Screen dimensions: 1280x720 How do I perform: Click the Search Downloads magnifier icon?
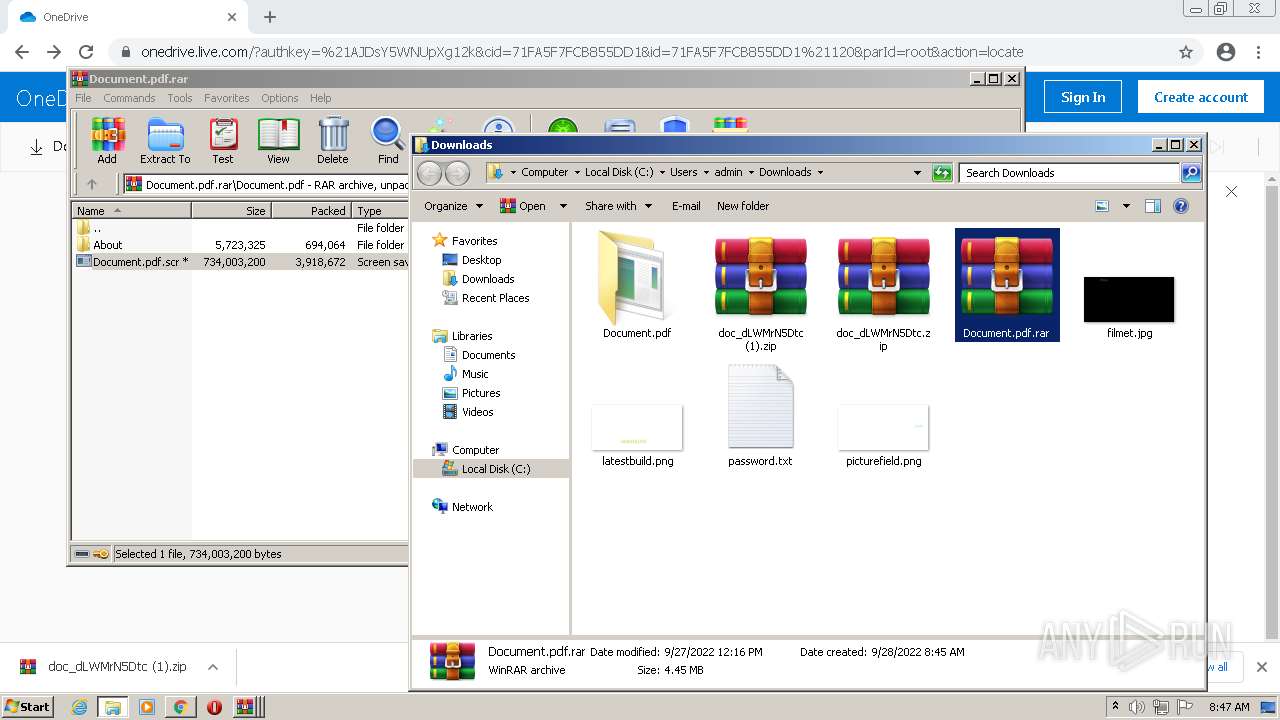[x=1190, y=173]
